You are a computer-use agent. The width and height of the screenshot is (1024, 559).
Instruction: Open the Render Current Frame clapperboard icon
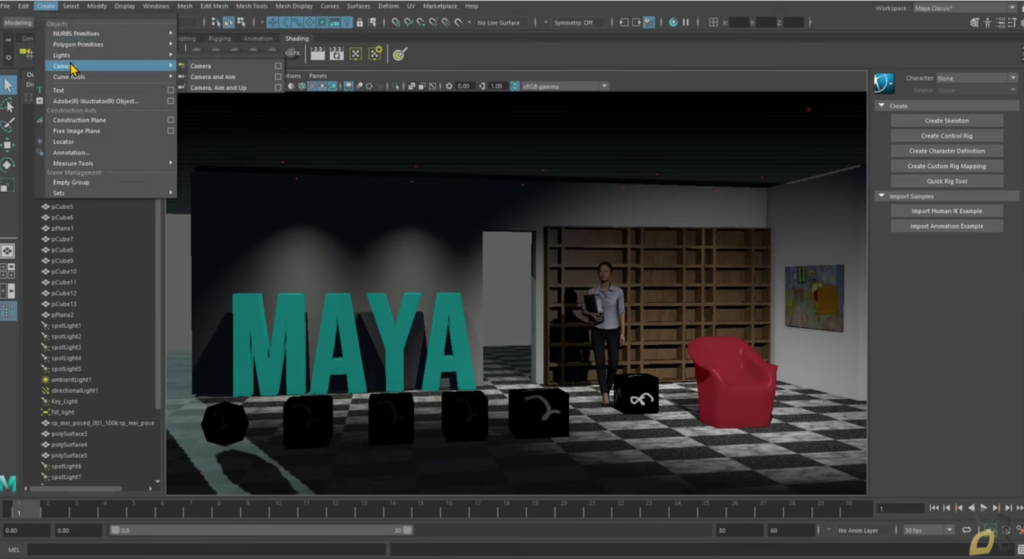317,54
